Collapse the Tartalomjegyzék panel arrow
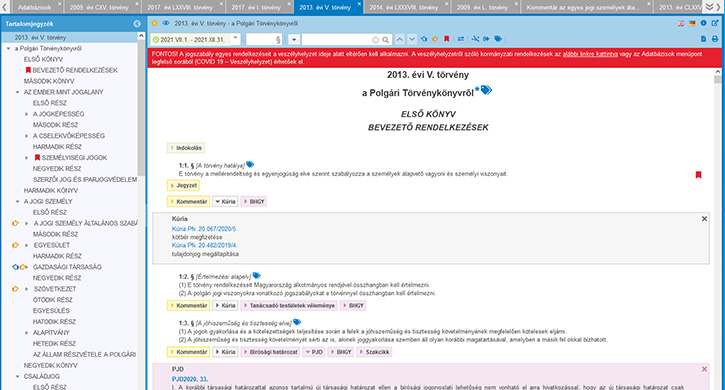The image size is (725, 390). point(137,24)
